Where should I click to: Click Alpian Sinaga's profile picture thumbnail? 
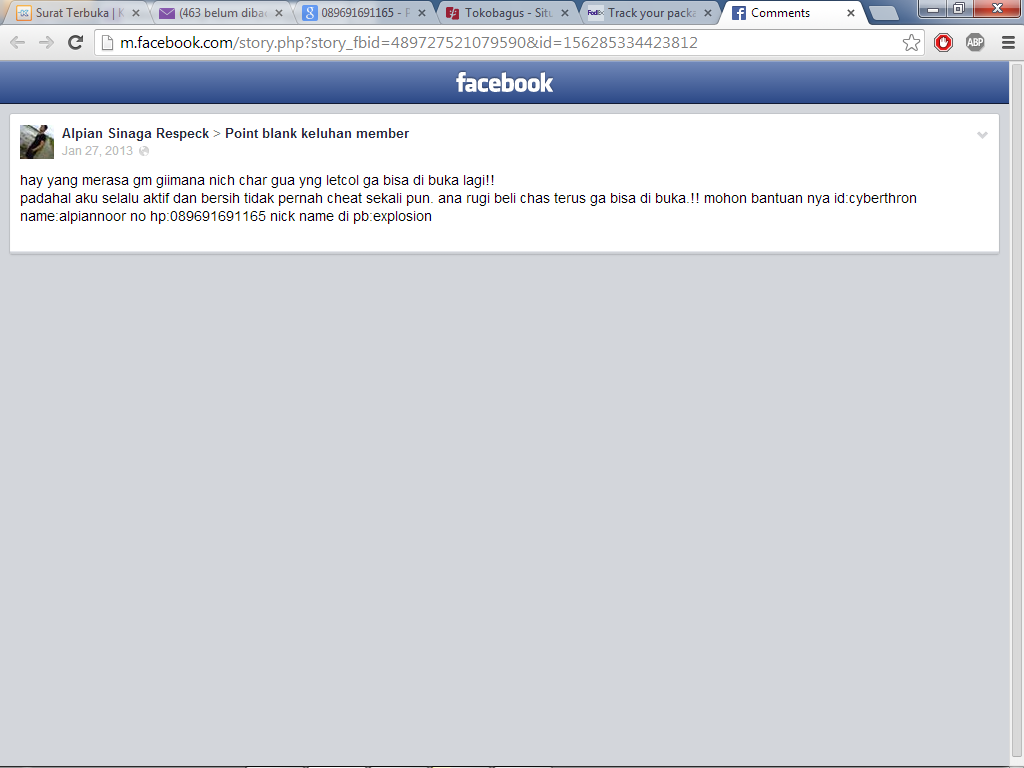37,142
